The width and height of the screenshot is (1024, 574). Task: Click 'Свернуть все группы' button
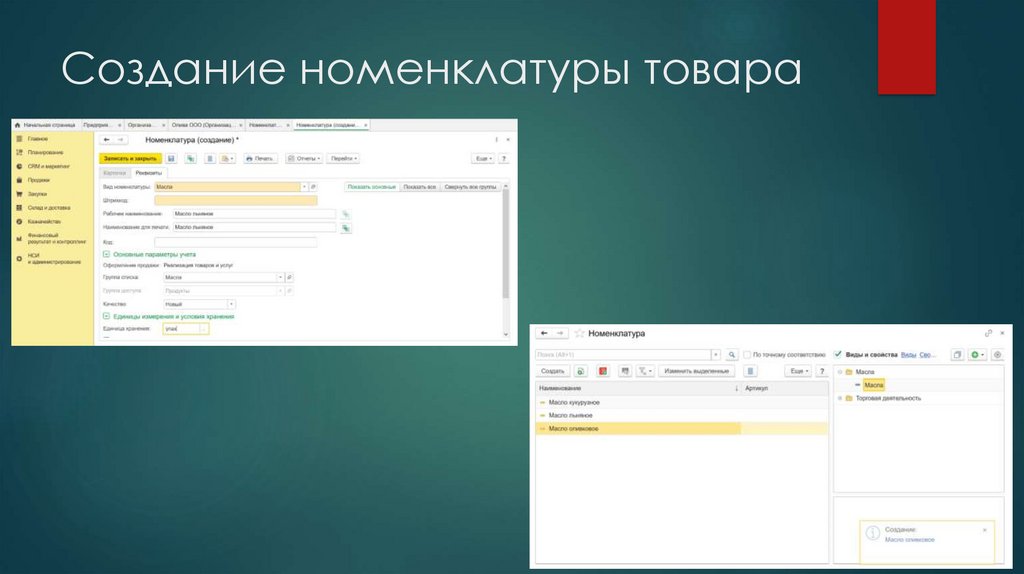tap(470, 187)
